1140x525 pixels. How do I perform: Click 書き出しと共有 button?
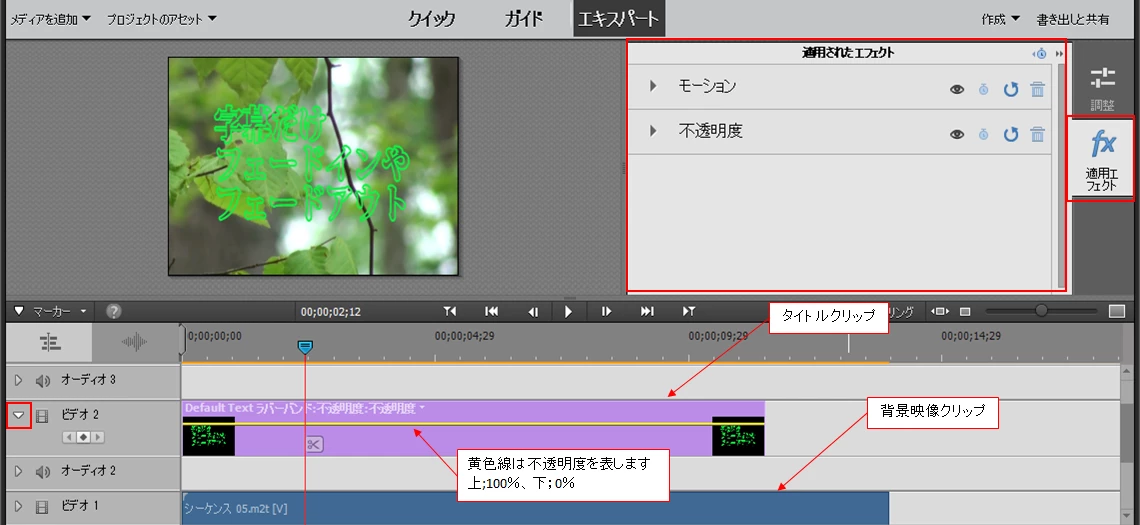1072,19
